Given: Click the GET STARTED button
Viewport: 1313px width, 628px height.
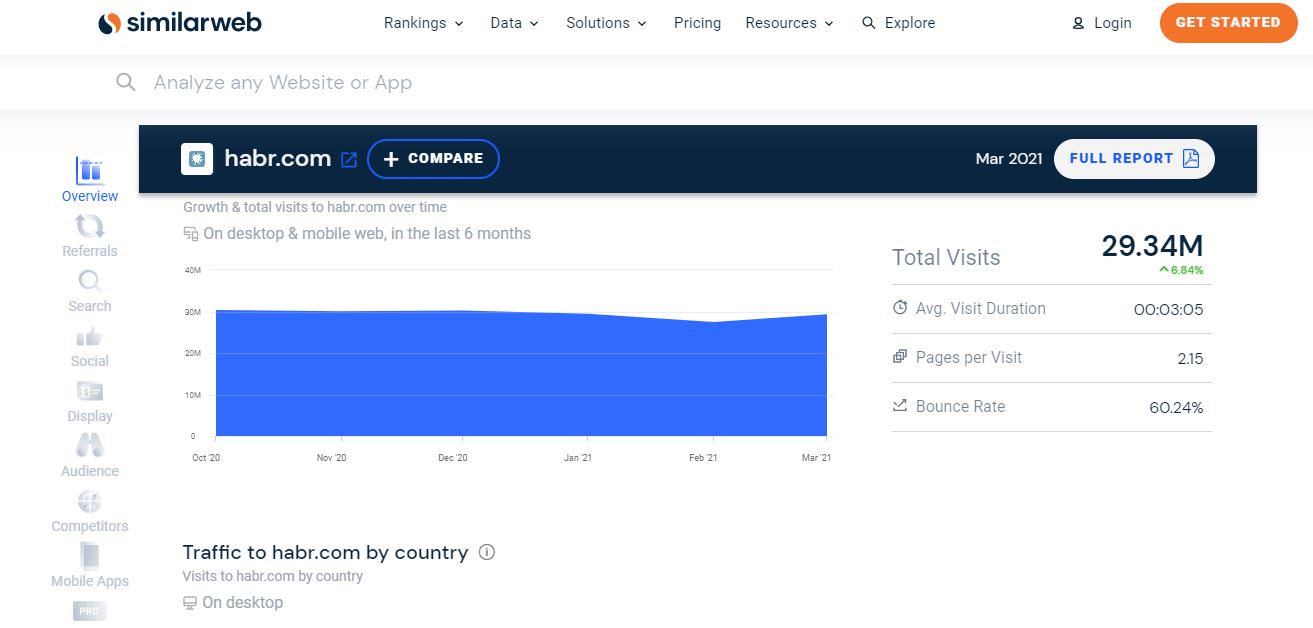Looking at the screenshot, I should pyautogui.click(x=1228, y=23).
